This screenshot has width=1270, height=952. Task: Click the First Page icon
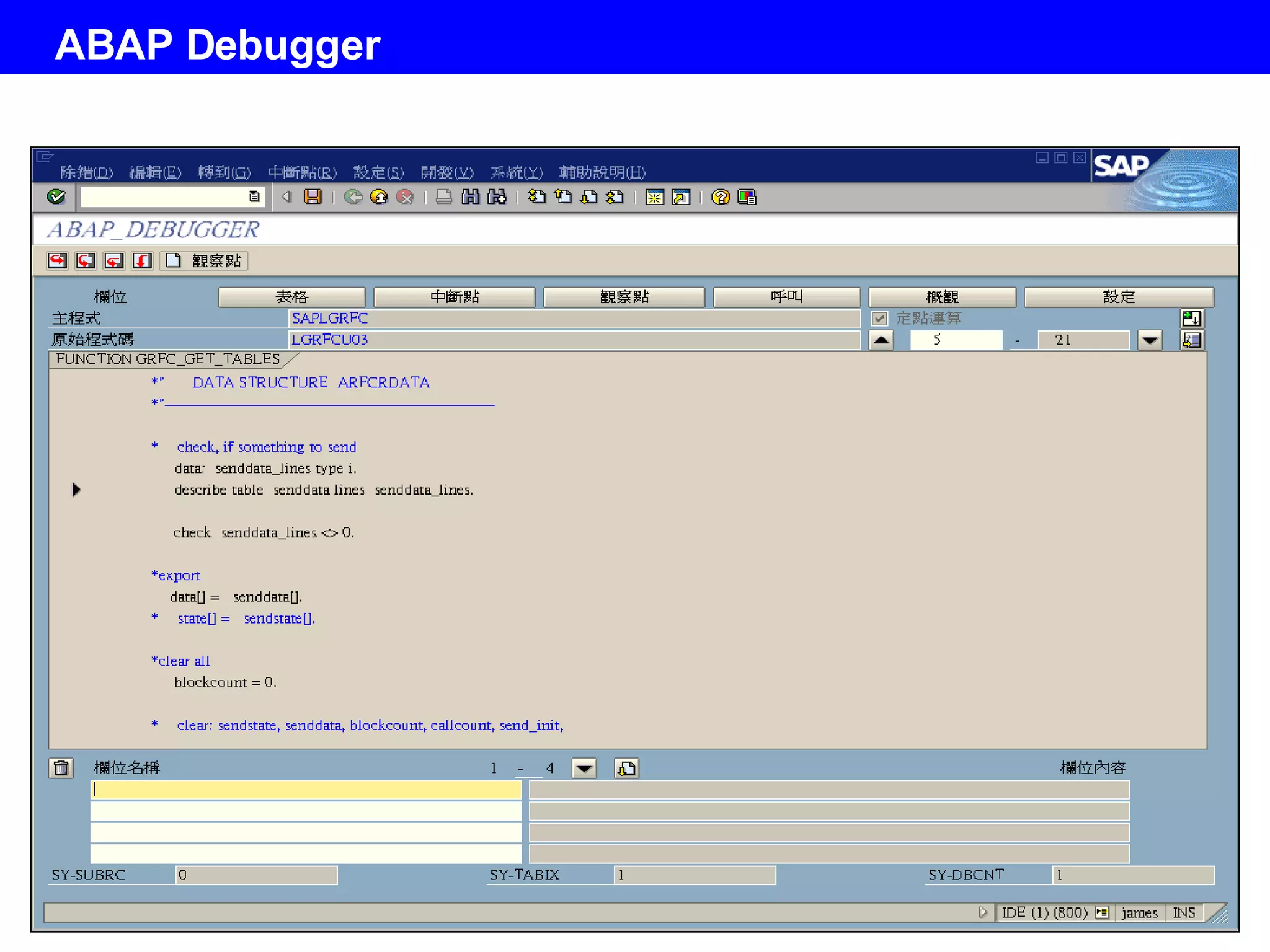pos(537,197)
